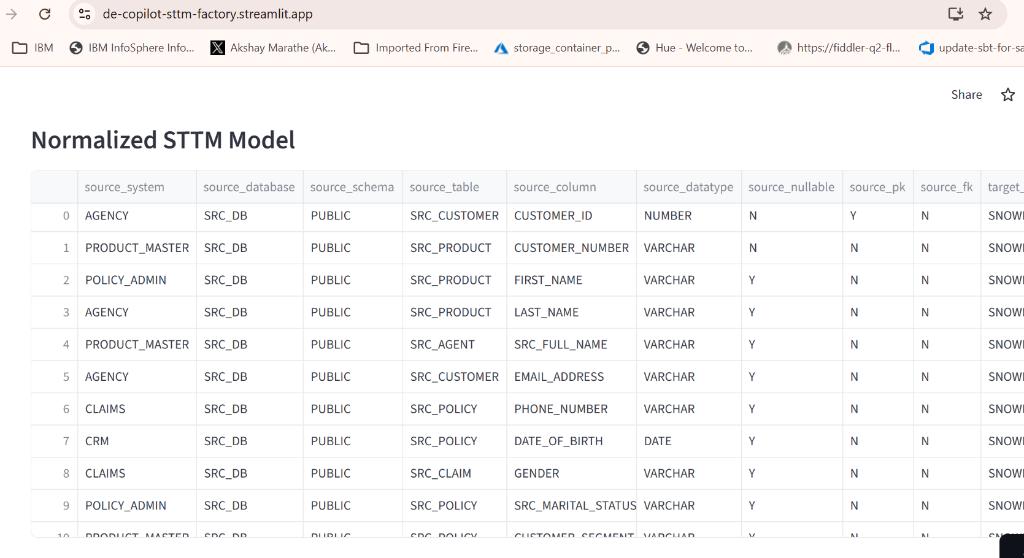Click the address bar URL

[208, 14]
